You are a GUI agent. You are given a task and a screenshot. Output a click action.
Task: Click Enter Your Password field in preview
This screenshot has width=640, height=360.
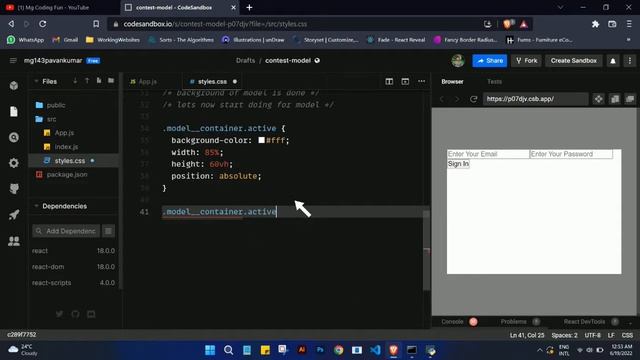[x=571, y=154]
